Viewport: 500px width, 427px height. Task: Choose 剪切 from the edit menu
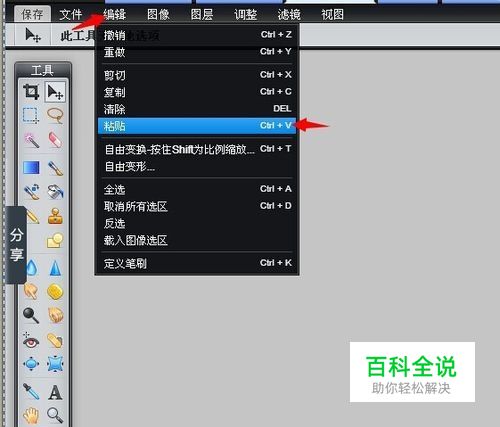click(x=197, y=75)
